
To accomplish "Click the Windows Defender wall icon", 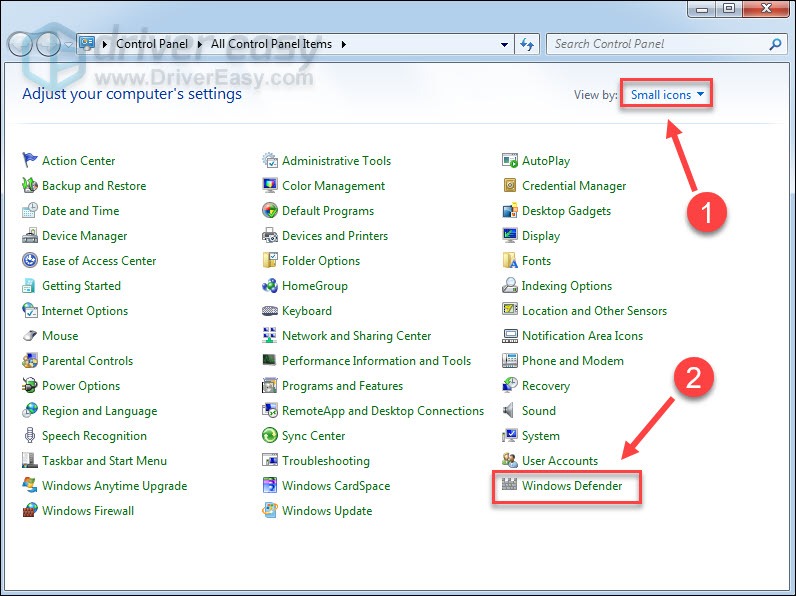I will click(510, 484).
